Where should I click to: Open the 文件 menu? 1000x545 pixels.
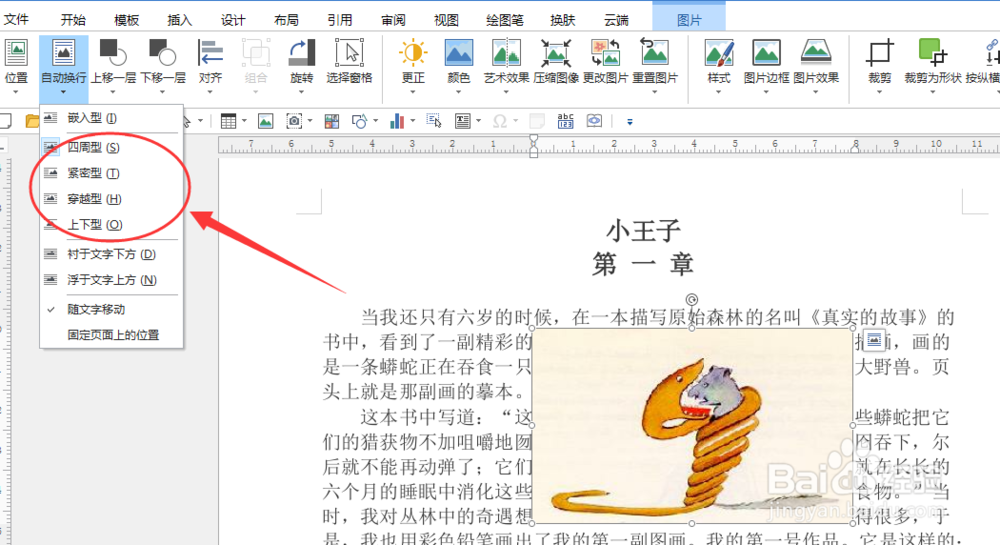[16, 20]
